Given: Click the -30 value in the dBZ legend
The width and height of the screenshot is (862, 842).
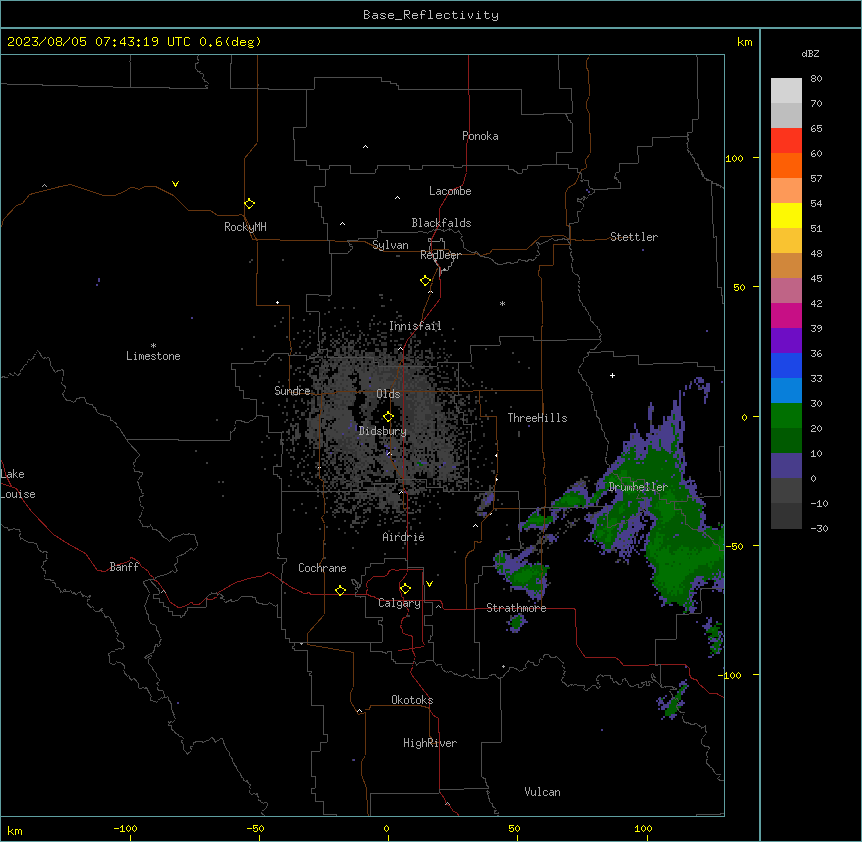Looking at the screenshot, I should pyautogui.click(x=819, y=528).
